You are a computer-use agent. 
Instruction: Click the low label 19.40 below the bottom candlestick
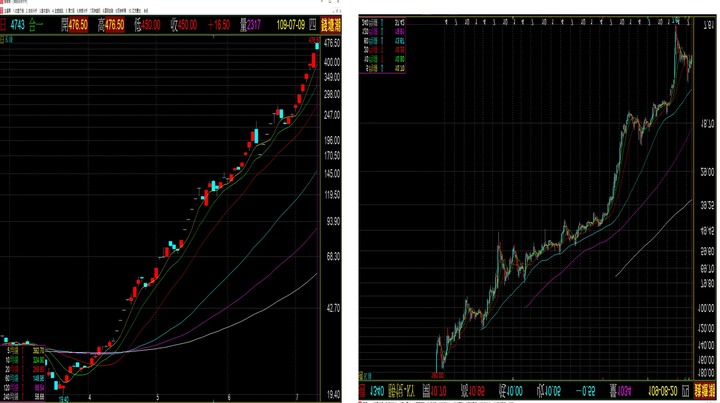(x=64, y=399)
